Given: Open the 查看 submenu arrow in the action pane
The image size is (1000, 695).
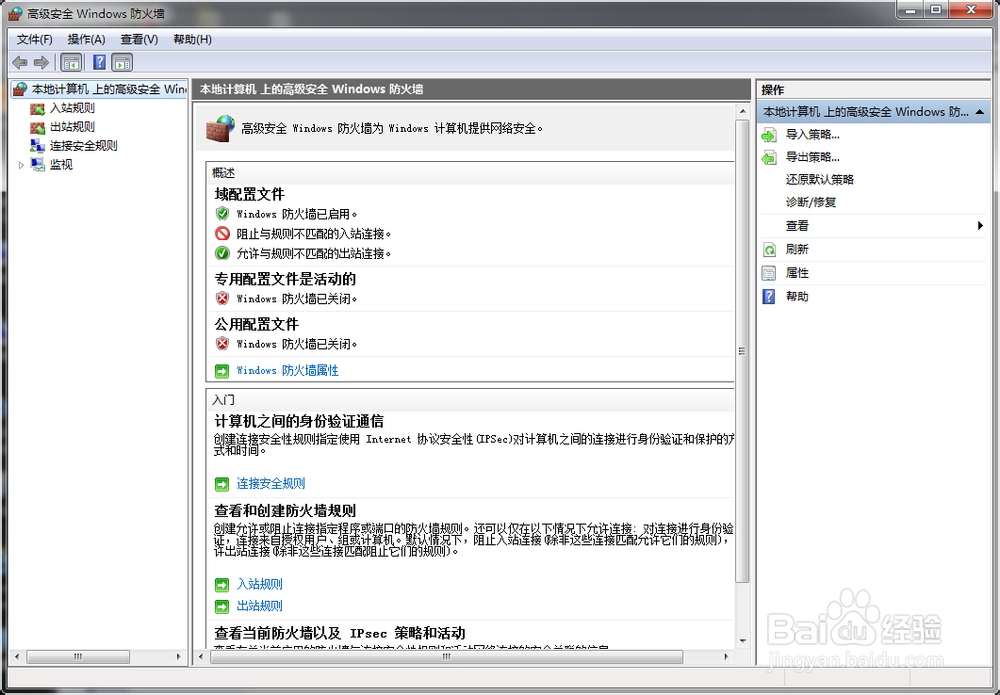Looking at the screenshot, I should point(980,226).
